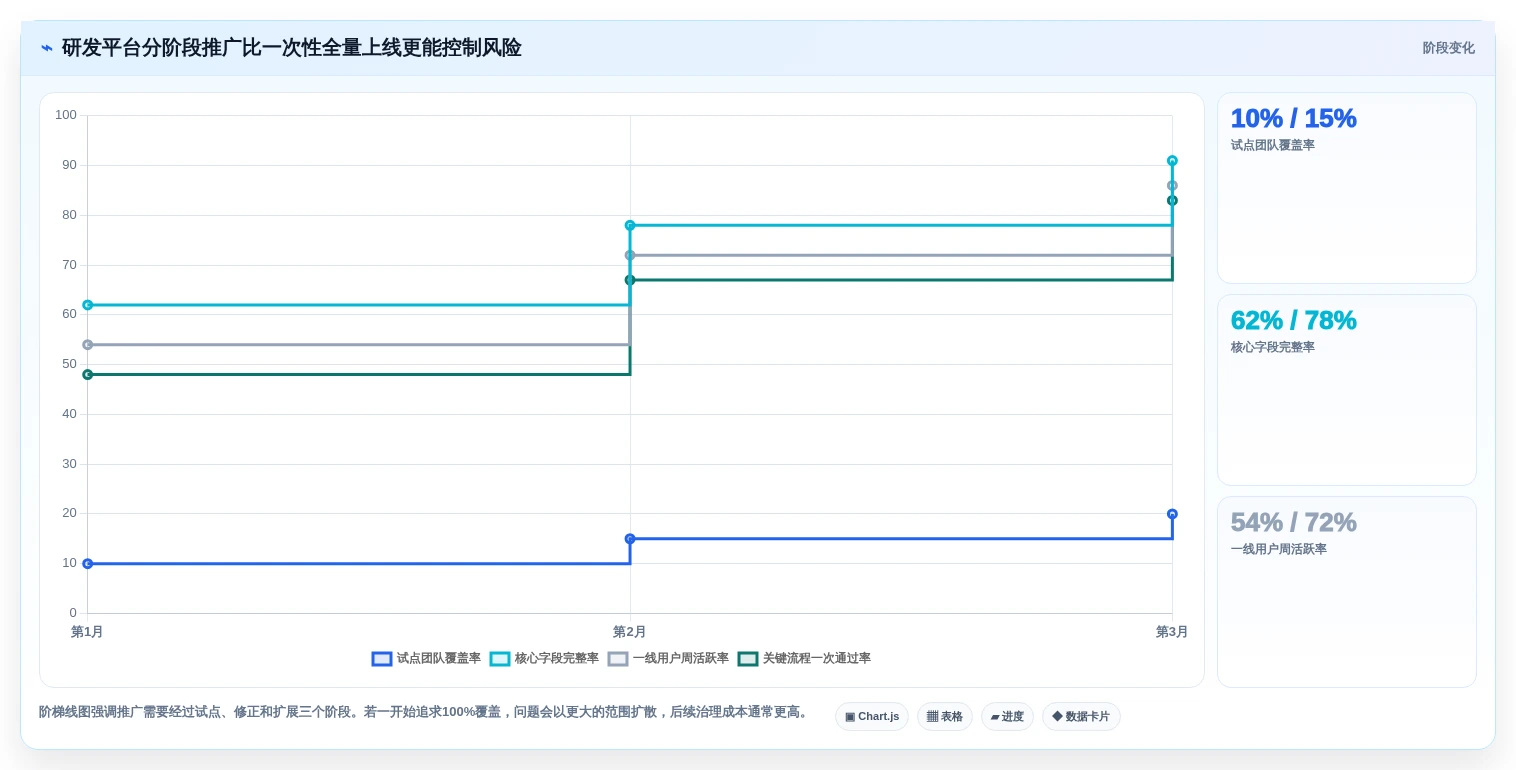Screen dimensions: 1516x770
Task: Click the y-axis label 100
Action: point(66,115)
